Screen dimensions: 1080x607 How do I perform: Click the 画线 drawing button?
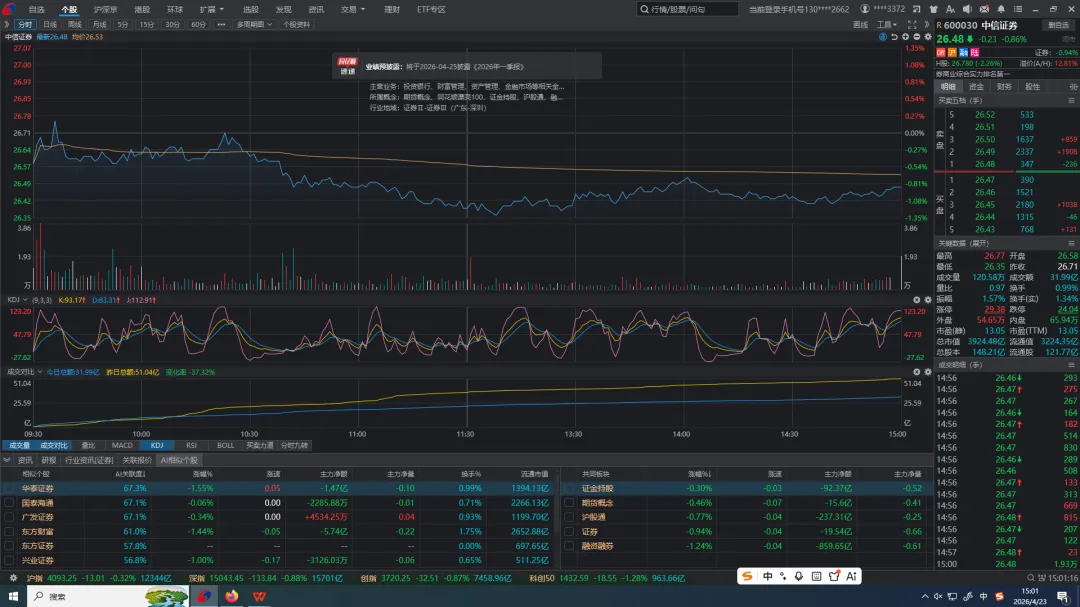(x=860, y=25)
